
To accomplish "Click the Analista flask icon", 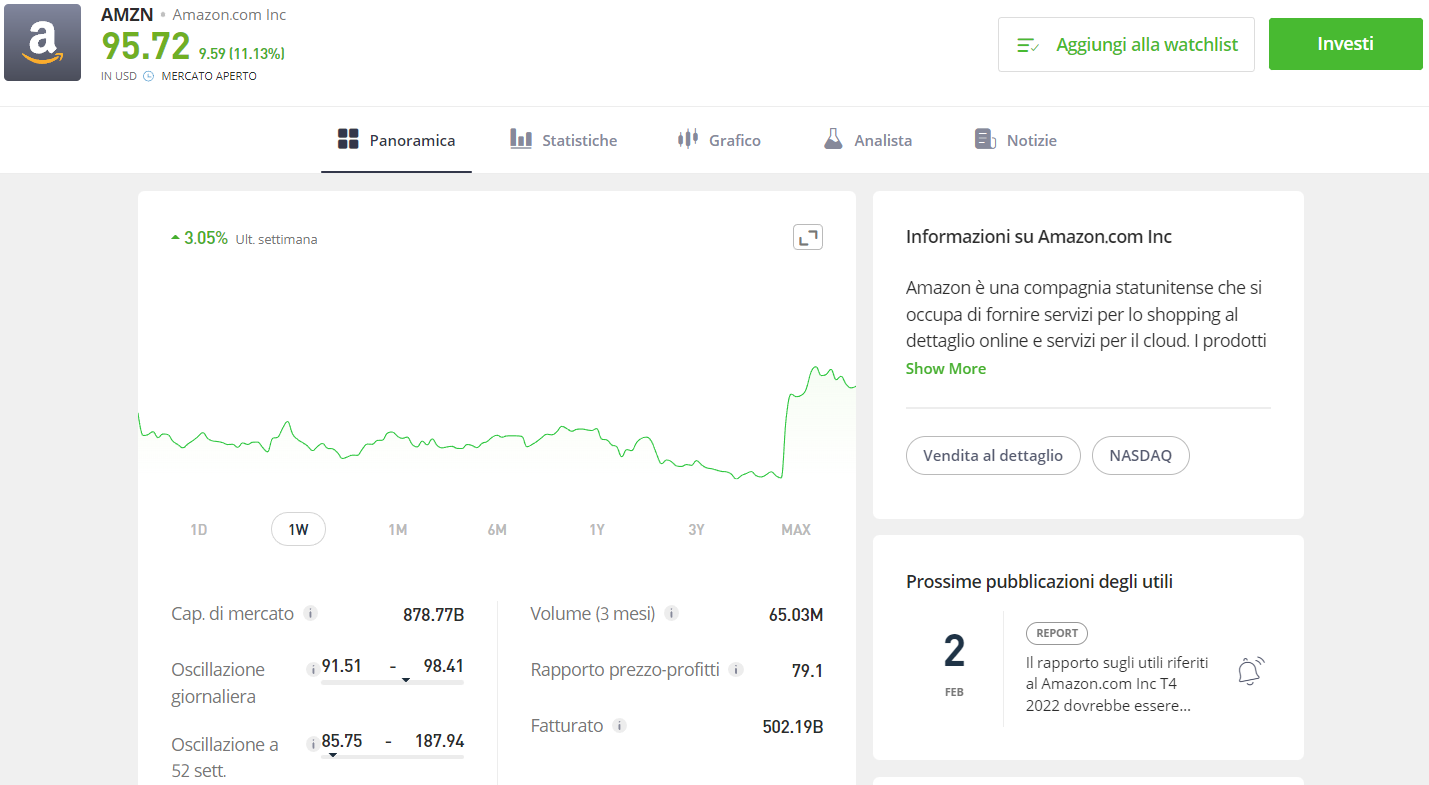I will coord(833,139).
